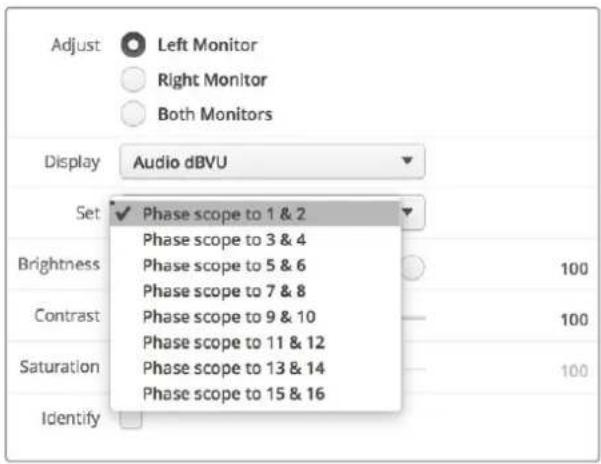Screen dimensions: 601x464
Task: Click the Set dropdown arrow
Action: [407, 212]
